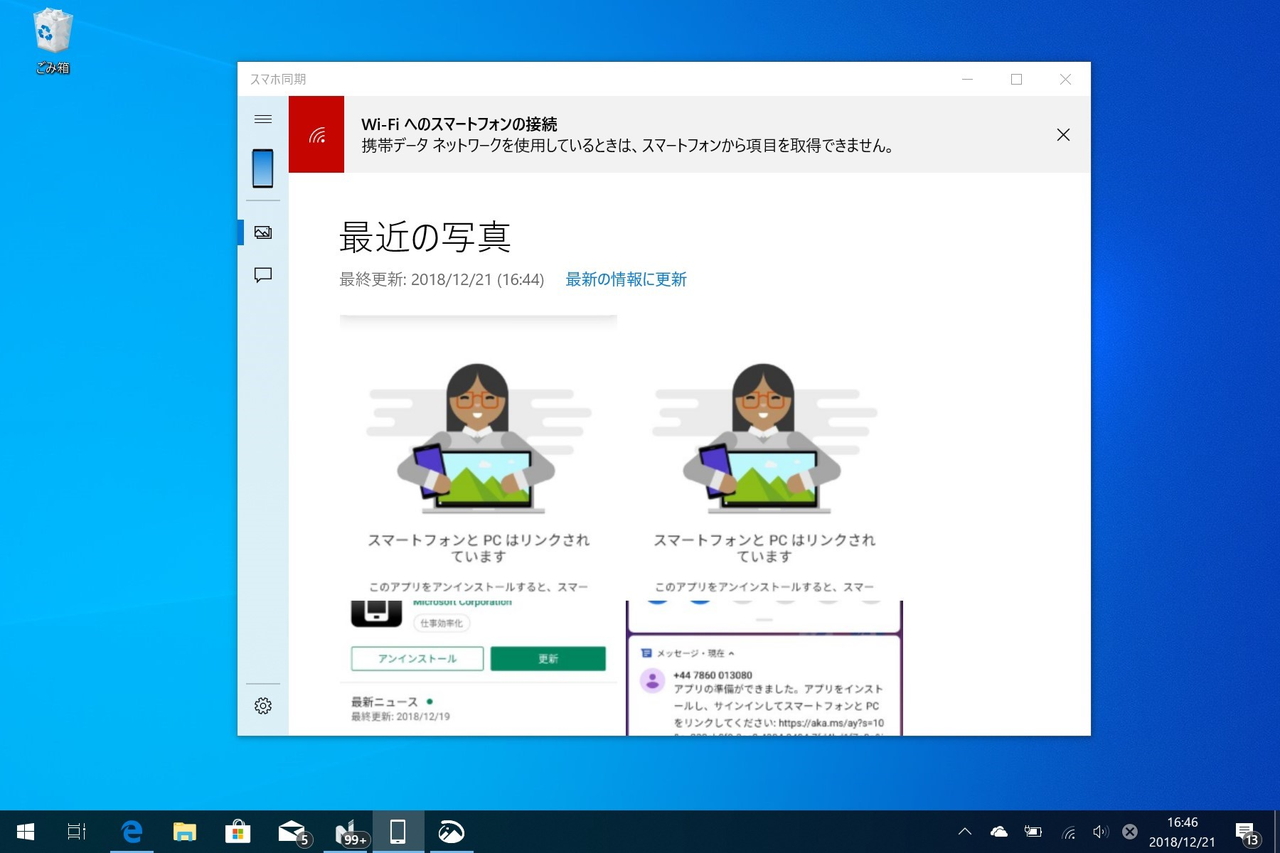Expand hidden icons in the system tray
Screen dimensions: 1280x853
pos(964,831)
